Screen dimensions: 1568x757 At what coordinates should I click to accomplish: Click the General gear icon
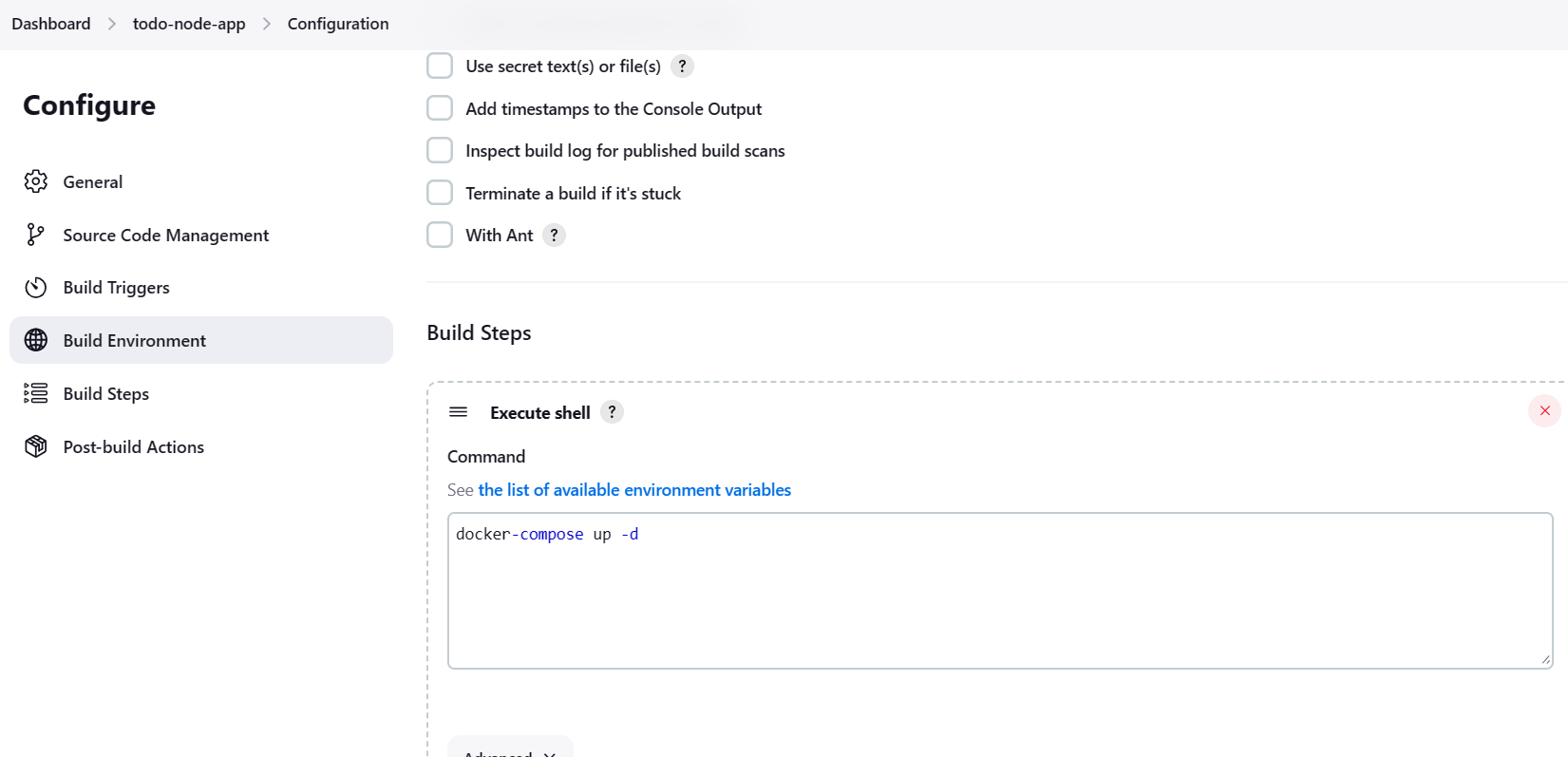(36, 181)
